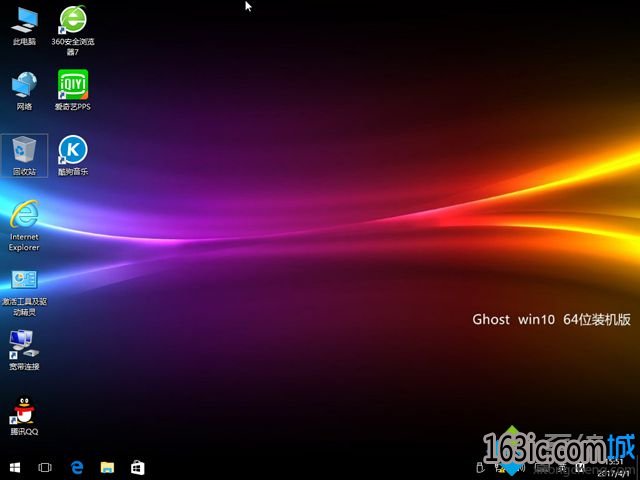Open 酷狗音乐 (Kugou Music) shortcut
This screenshot has height=480, width=640.
point(72,152)
